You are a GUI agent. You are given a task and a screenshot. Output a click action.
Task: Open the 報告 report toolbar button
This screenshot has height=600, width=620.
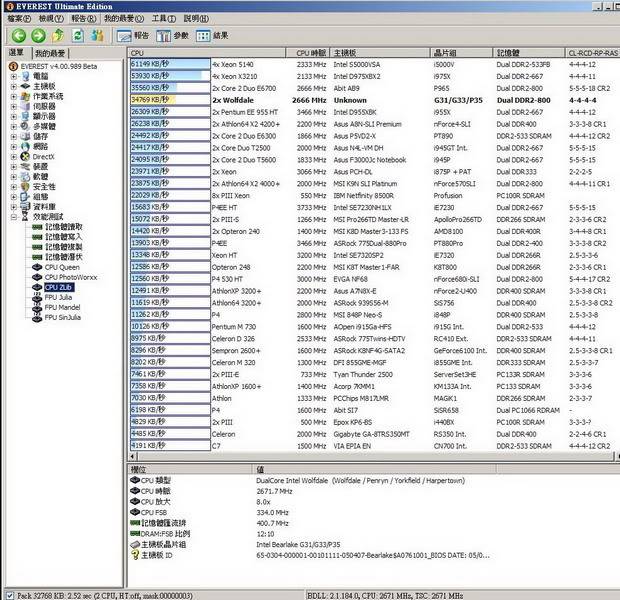pyautogui.click(x=133, y=36)
